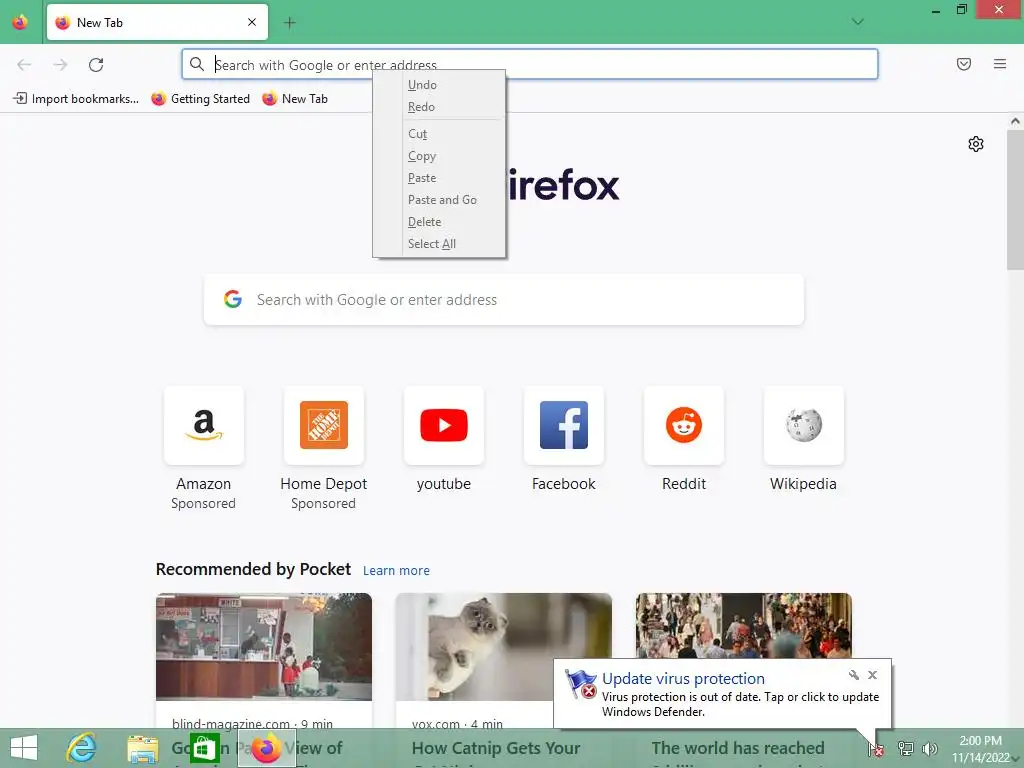Focus the page's Google search box
Viewport: 1024px width, 768px height.
(504, 300)
